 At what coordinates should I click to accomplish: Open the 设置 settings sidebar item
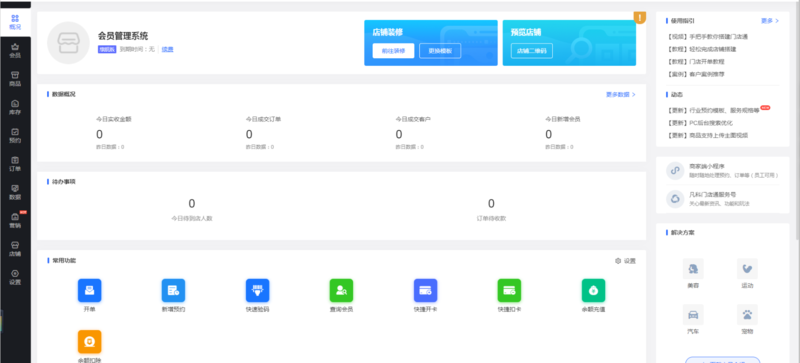(x=15, y=277)
